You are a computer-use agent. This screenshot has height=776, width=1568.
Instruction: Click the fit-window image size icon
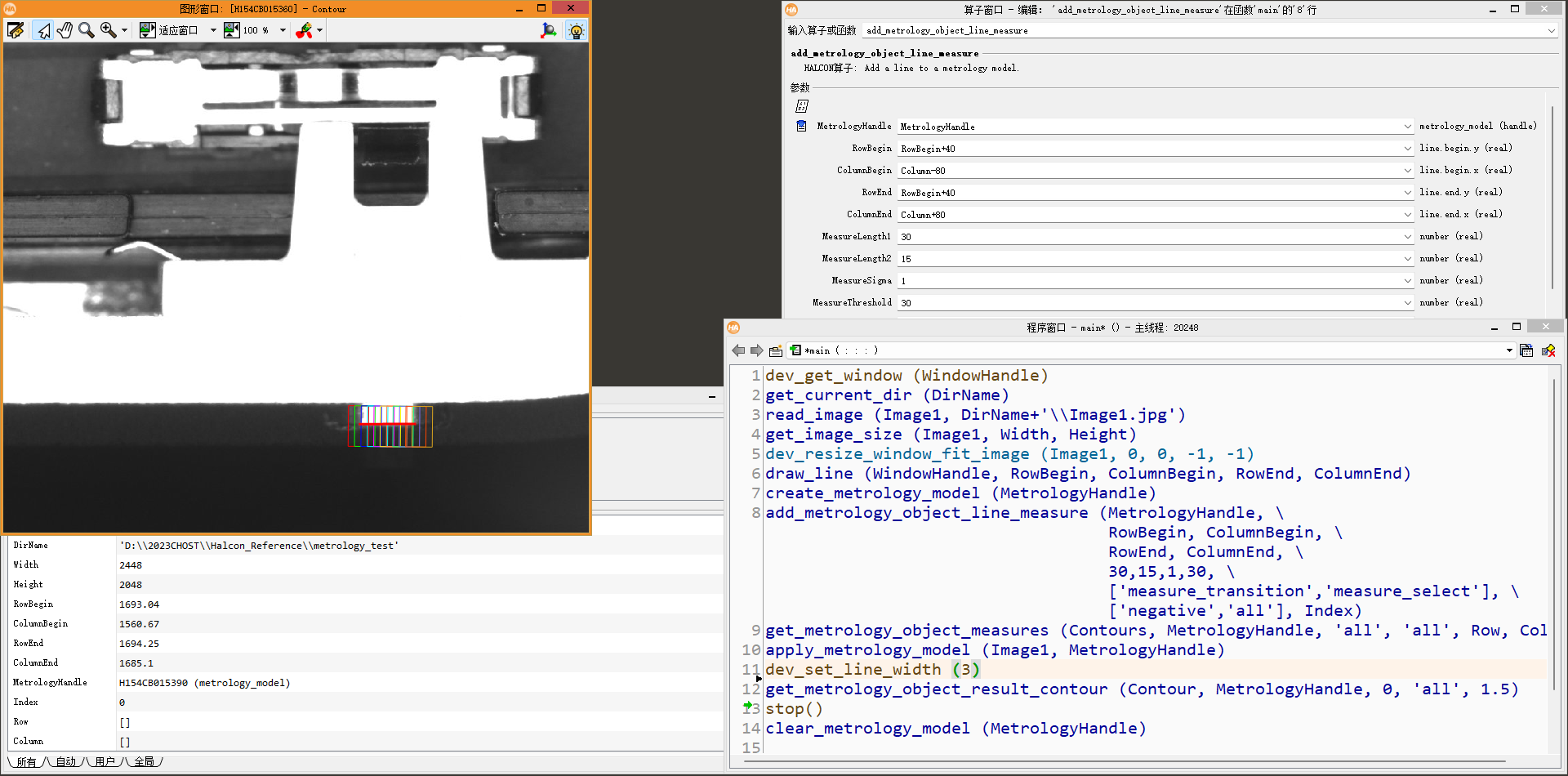(x=147, y=30)
